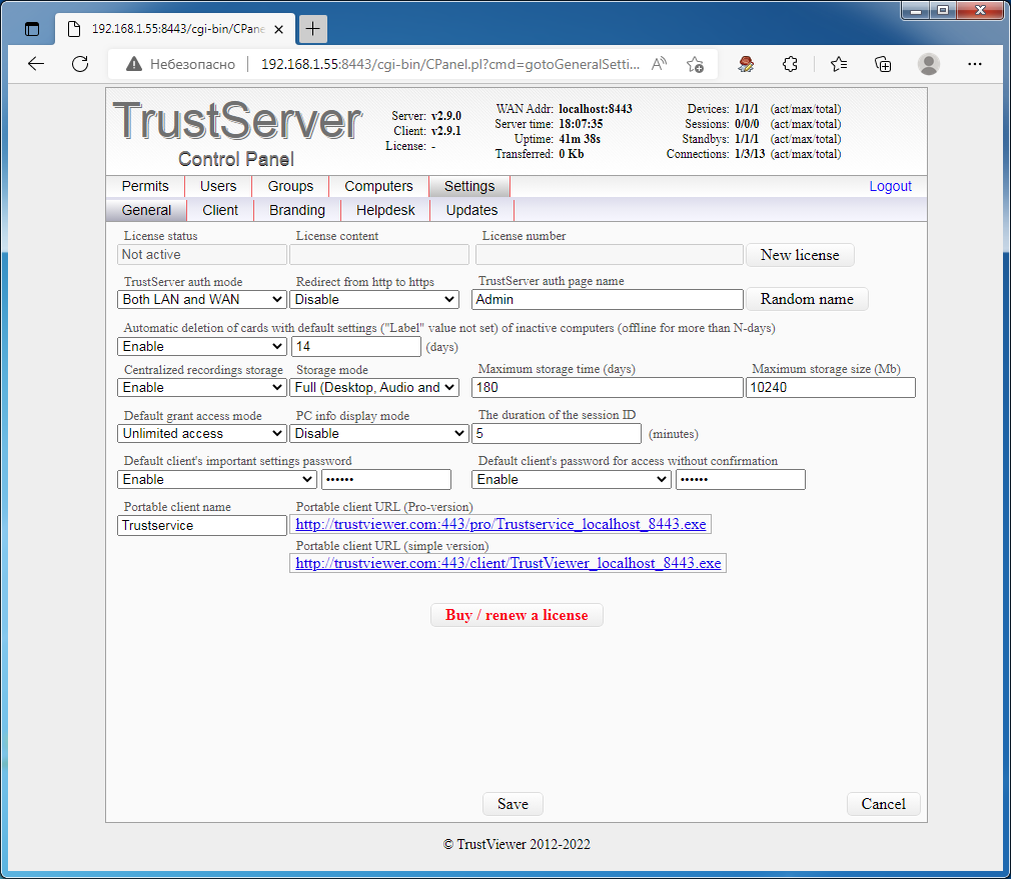Open the red-haired extension icon
1011x879 pixels.
pos(746,64)
